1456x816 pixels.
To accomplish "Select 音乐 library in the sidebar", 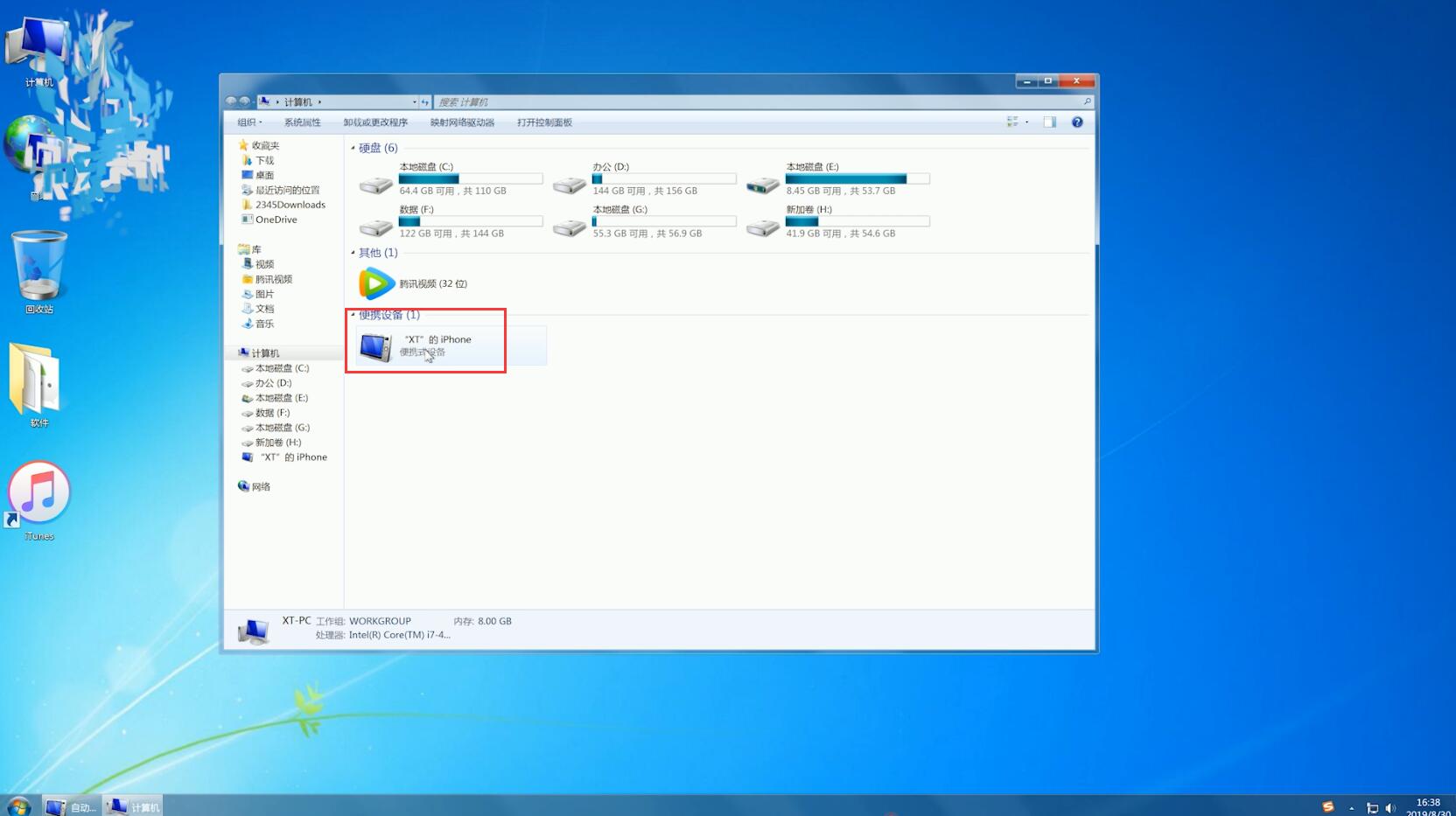I will click(264, 324).
